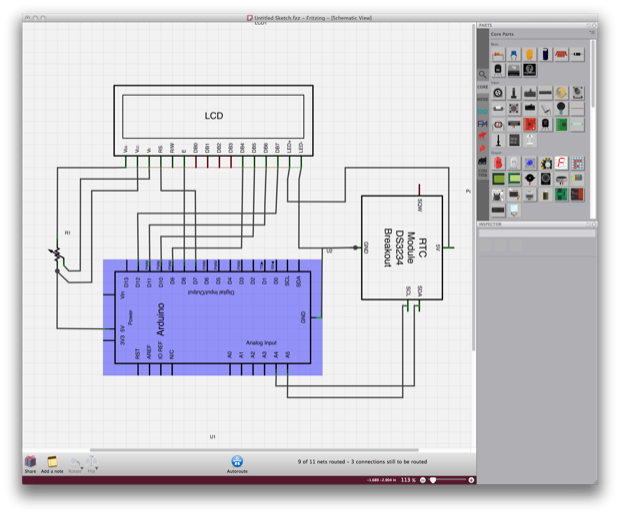Image resolution: width=620 pixels, height=515 pixels.
Task: Click the routing status message text
Action: point(362,462)
